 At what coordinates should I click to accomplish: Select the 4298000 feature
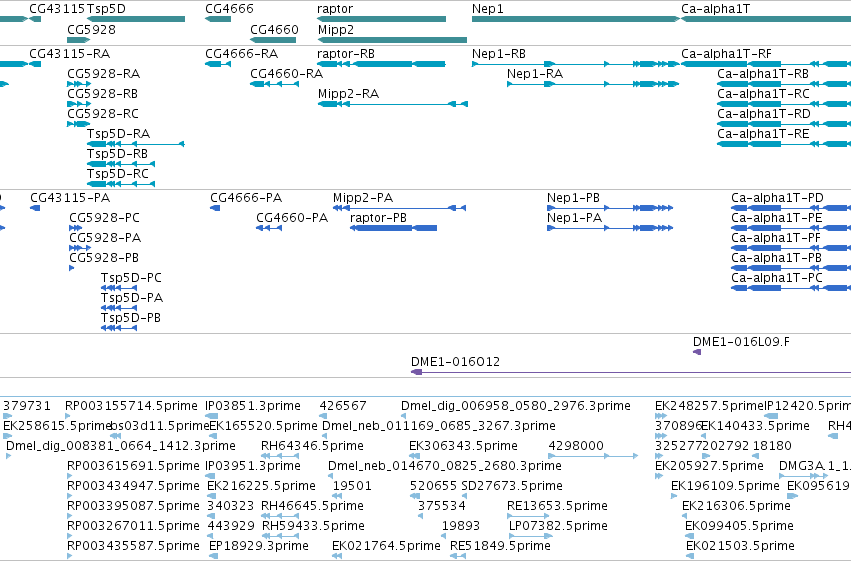(576, 447)
